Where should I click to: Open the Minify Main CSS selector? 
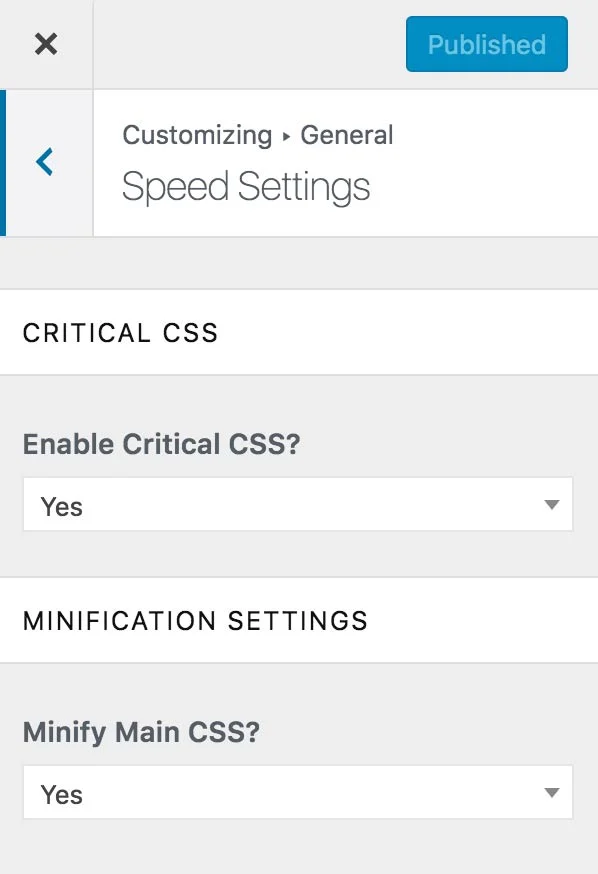coord(297,793)
